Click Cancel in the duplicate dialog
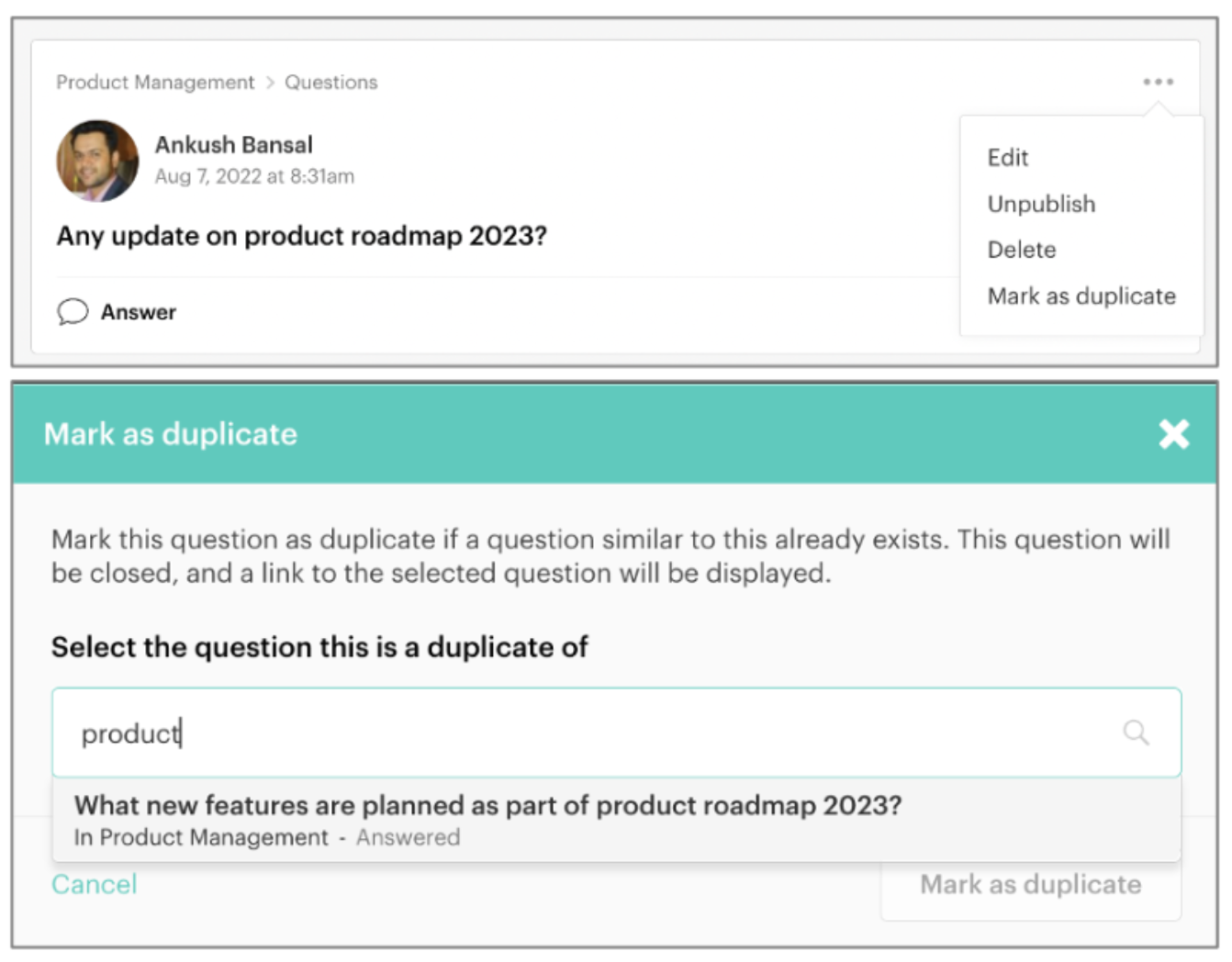Screen dimensions: 1232x962 pyautogui.click(x=94, y=884)
